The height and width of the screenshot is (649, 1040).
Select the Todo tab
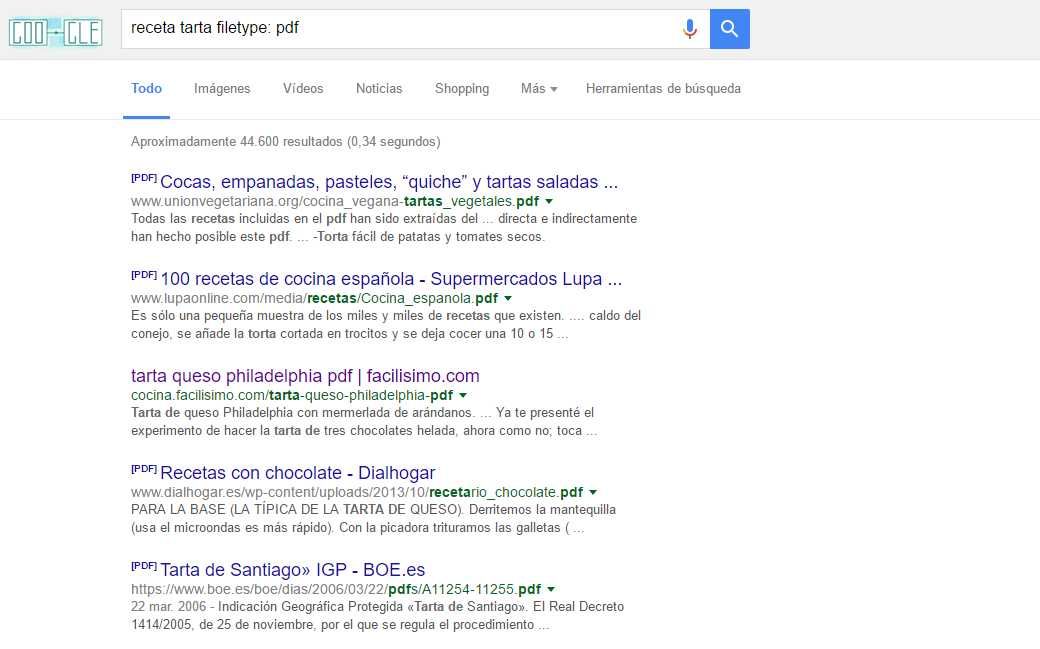coord(147,88)
